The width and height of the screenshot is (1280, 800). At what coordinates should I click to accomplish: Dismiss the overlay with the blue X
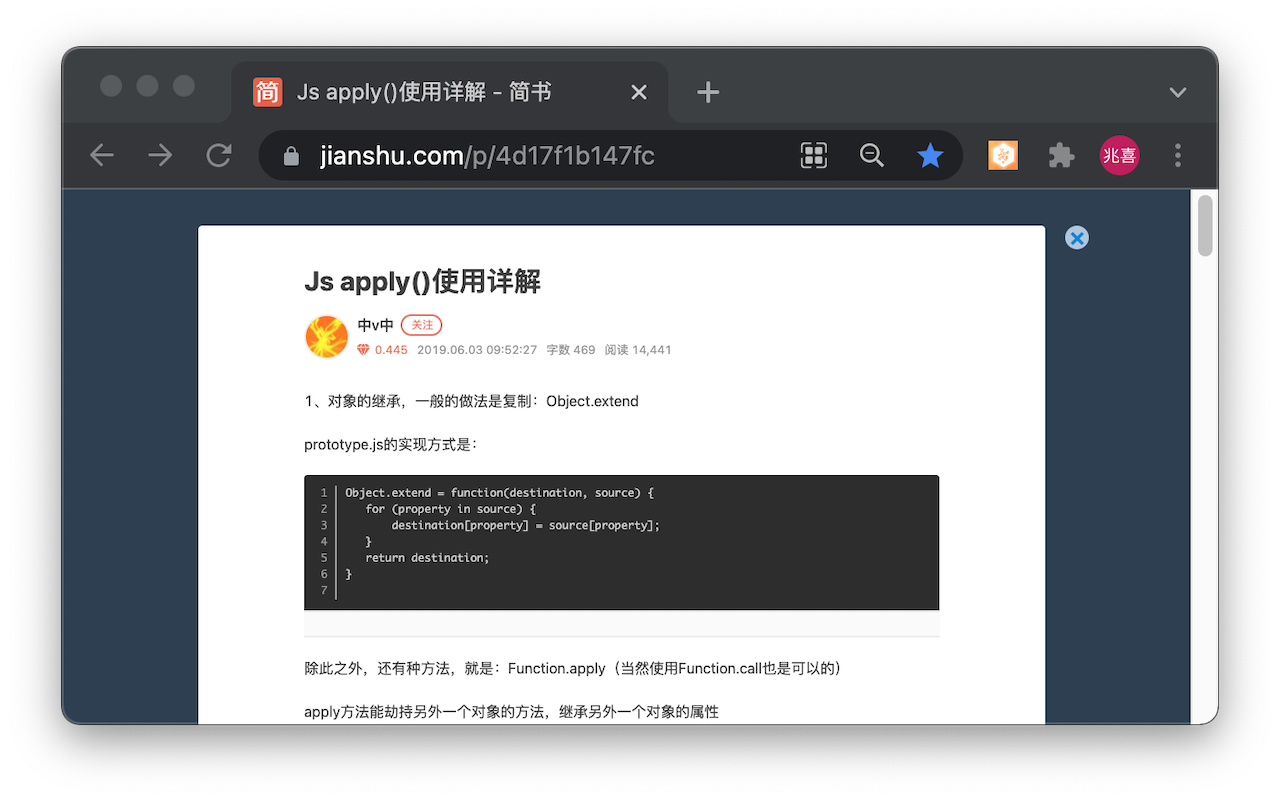(1077, 238)
